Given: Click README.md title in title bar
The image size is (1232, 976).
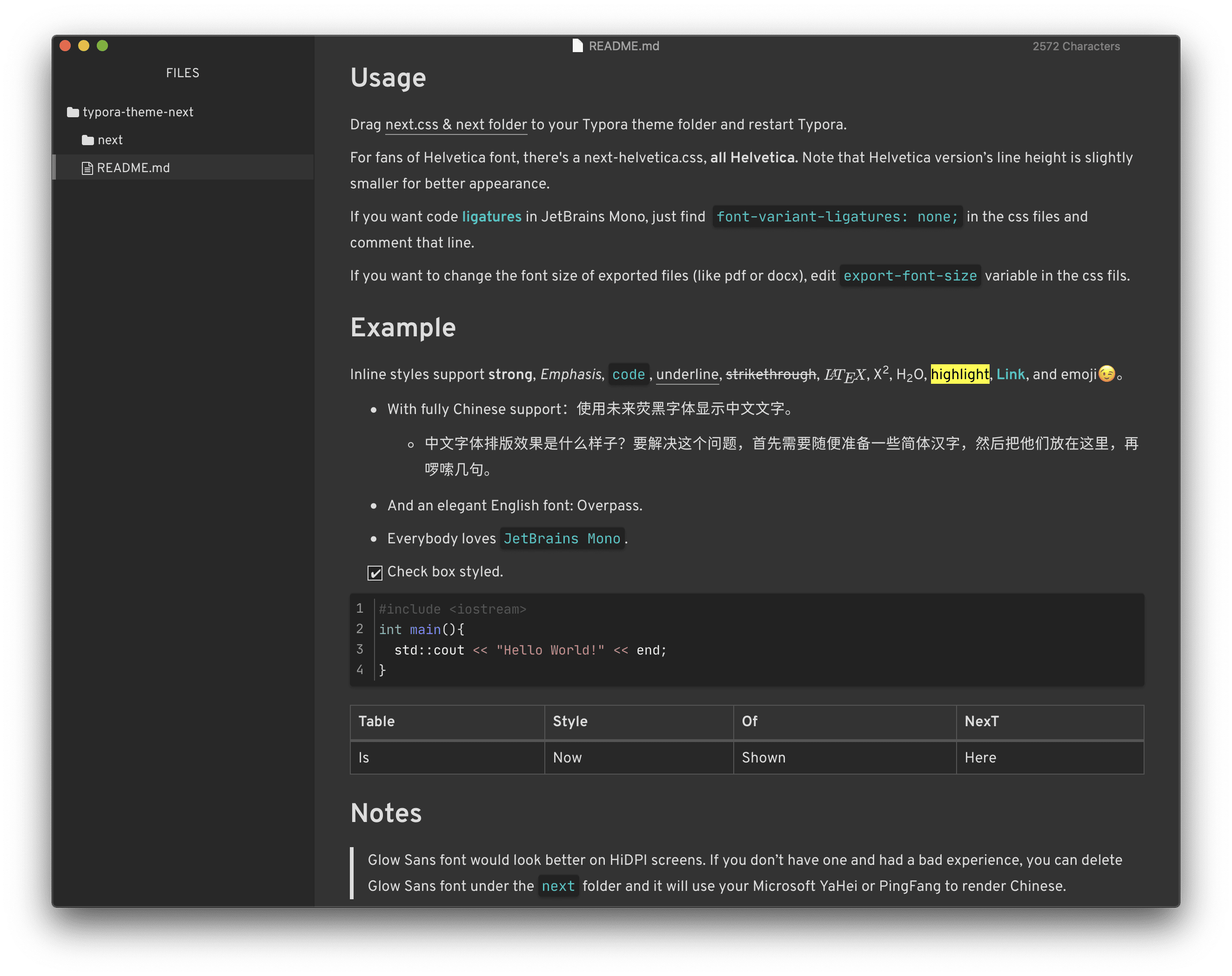Looking at the screenshot, I should point(623,46).
